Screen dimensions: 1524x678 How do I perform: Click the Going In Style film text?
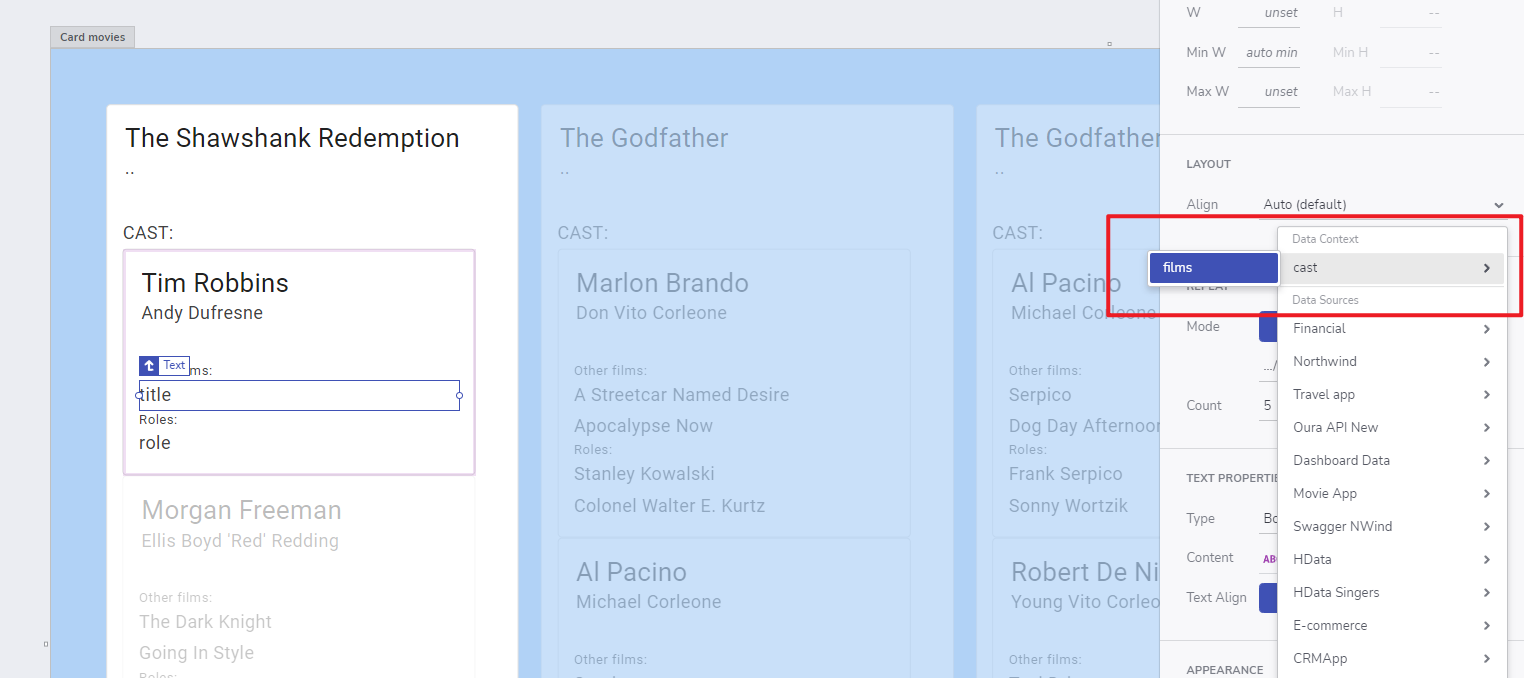tap(196, 653)
